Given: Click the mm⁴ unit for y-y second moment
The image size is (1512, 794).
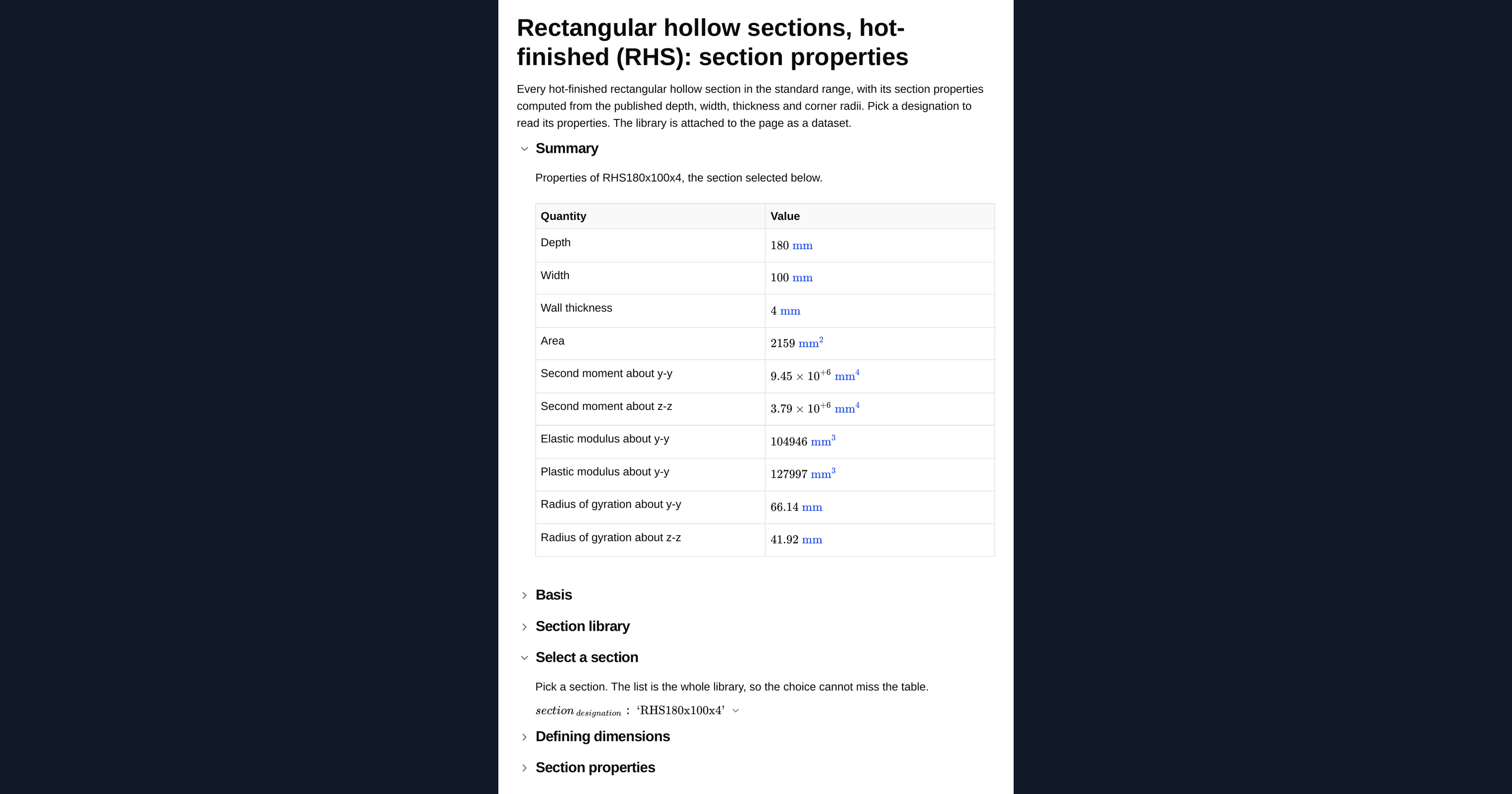Looking at the screenshot, I should click(847, 375).
